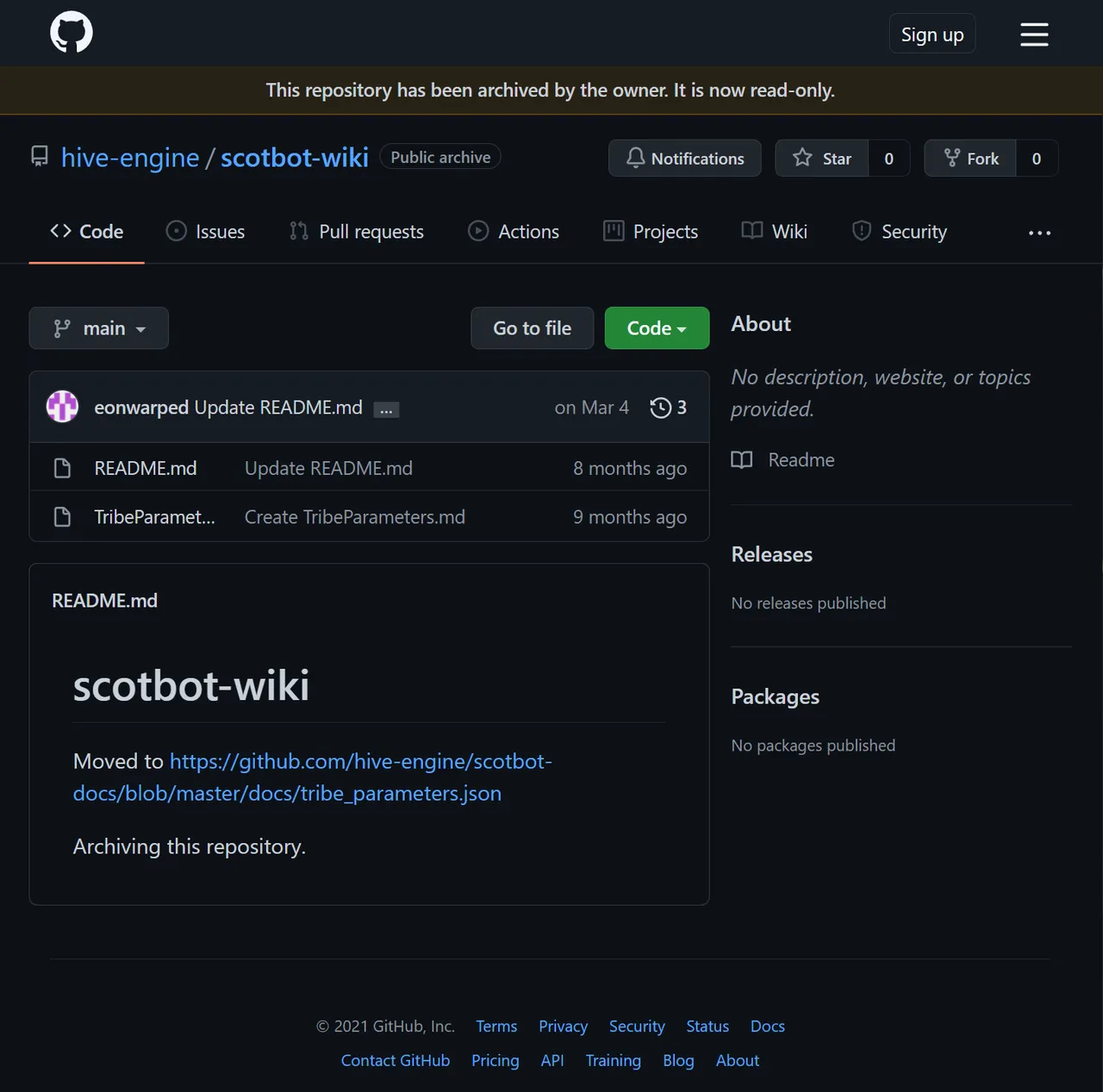Open the Releases heading link
This screenshot has width=1103, height=1092.
[x=772, y=554]
